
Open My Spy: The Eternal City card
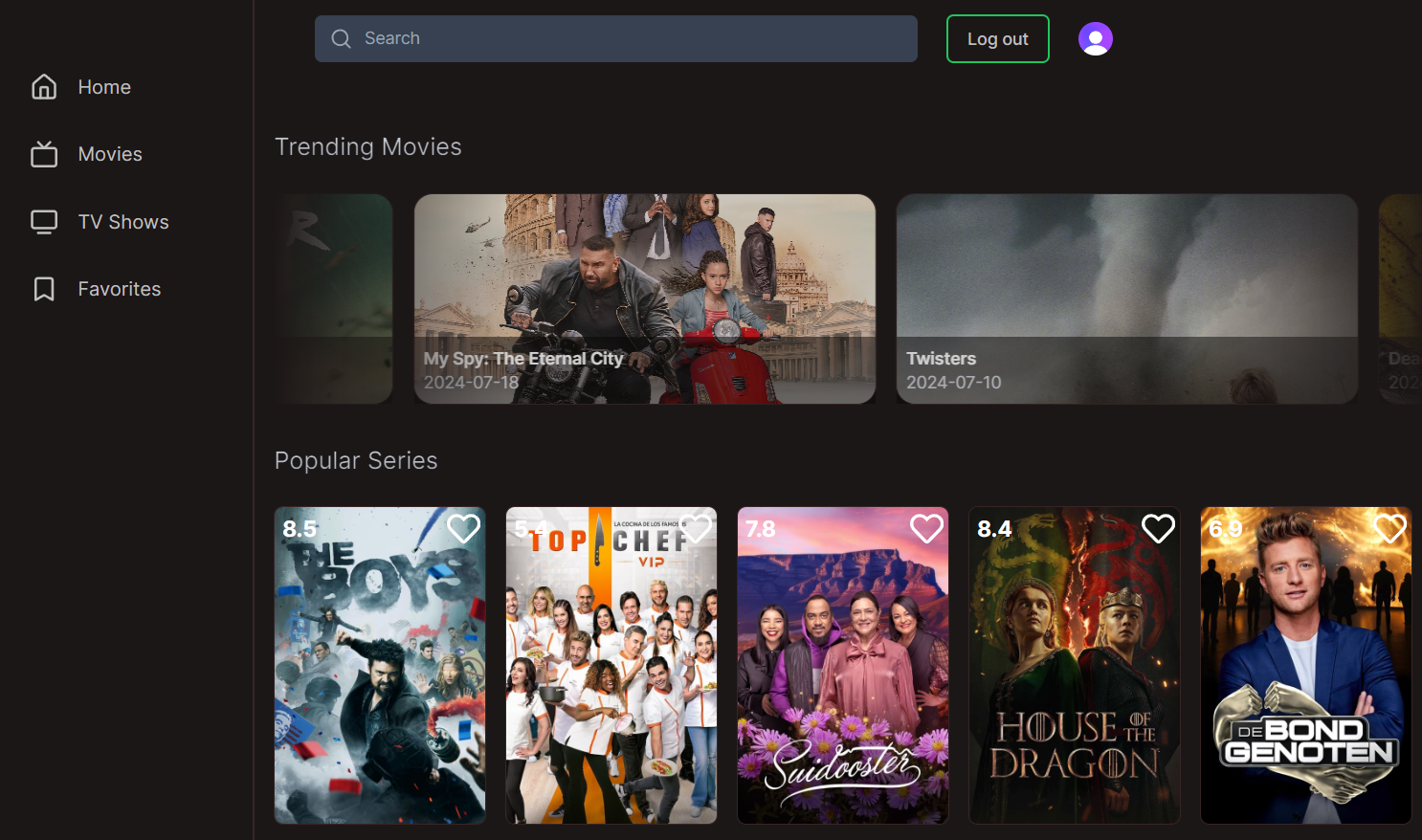(645, 298)
